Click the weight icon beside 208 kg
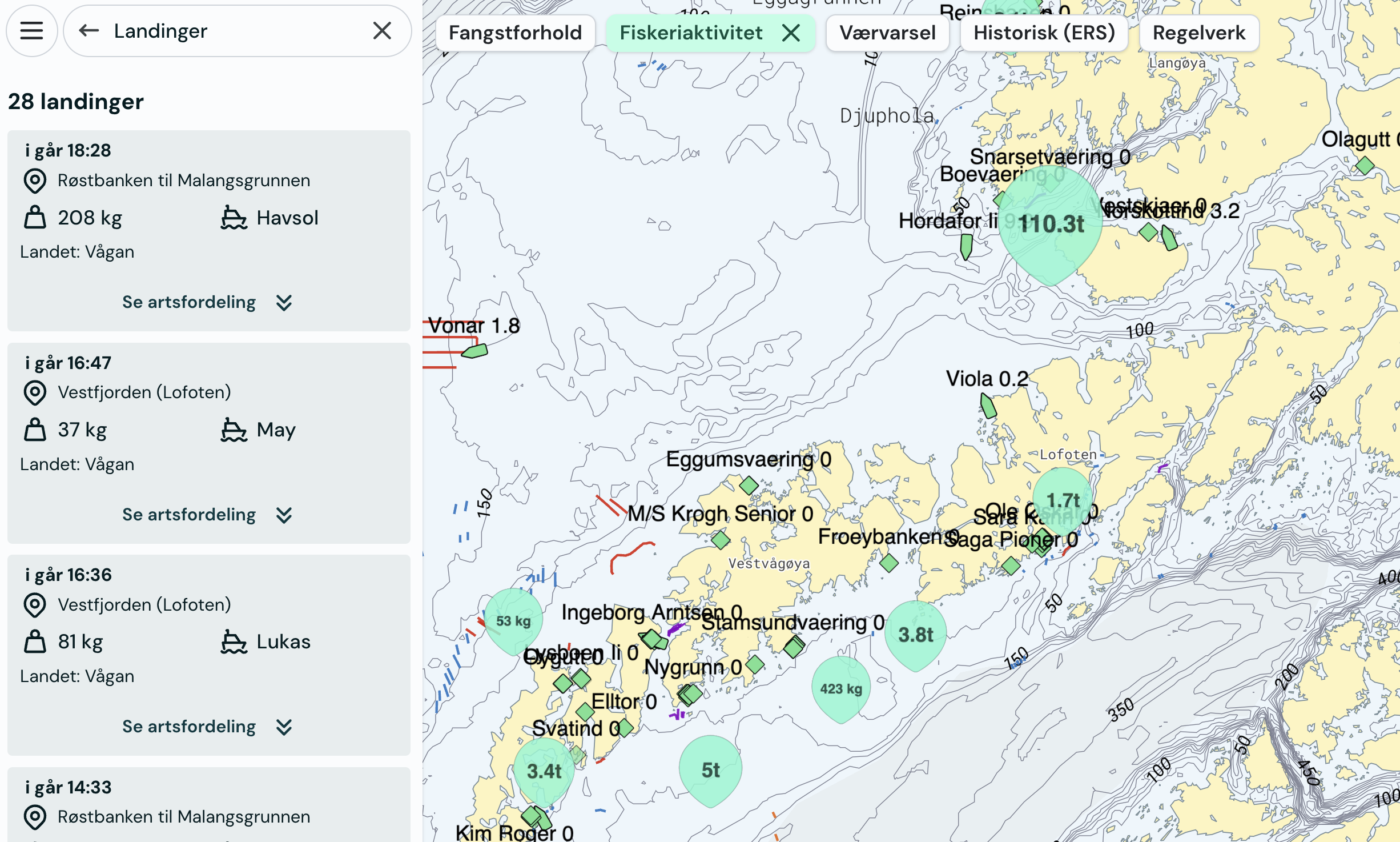The image size is (1400, 842). (x=35, y=218)
